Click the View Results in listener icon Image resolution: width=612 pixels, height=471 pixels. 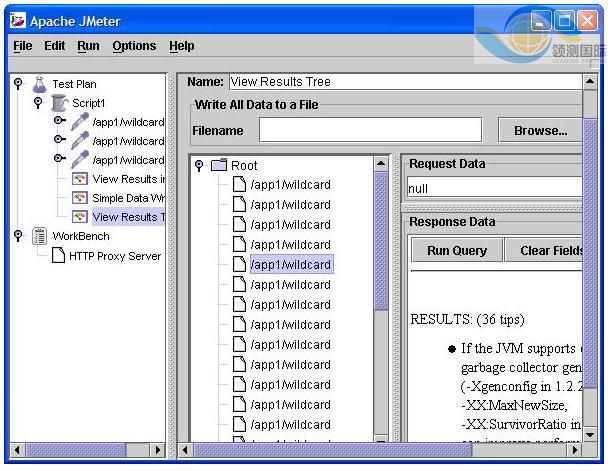(x=80, y=179)
